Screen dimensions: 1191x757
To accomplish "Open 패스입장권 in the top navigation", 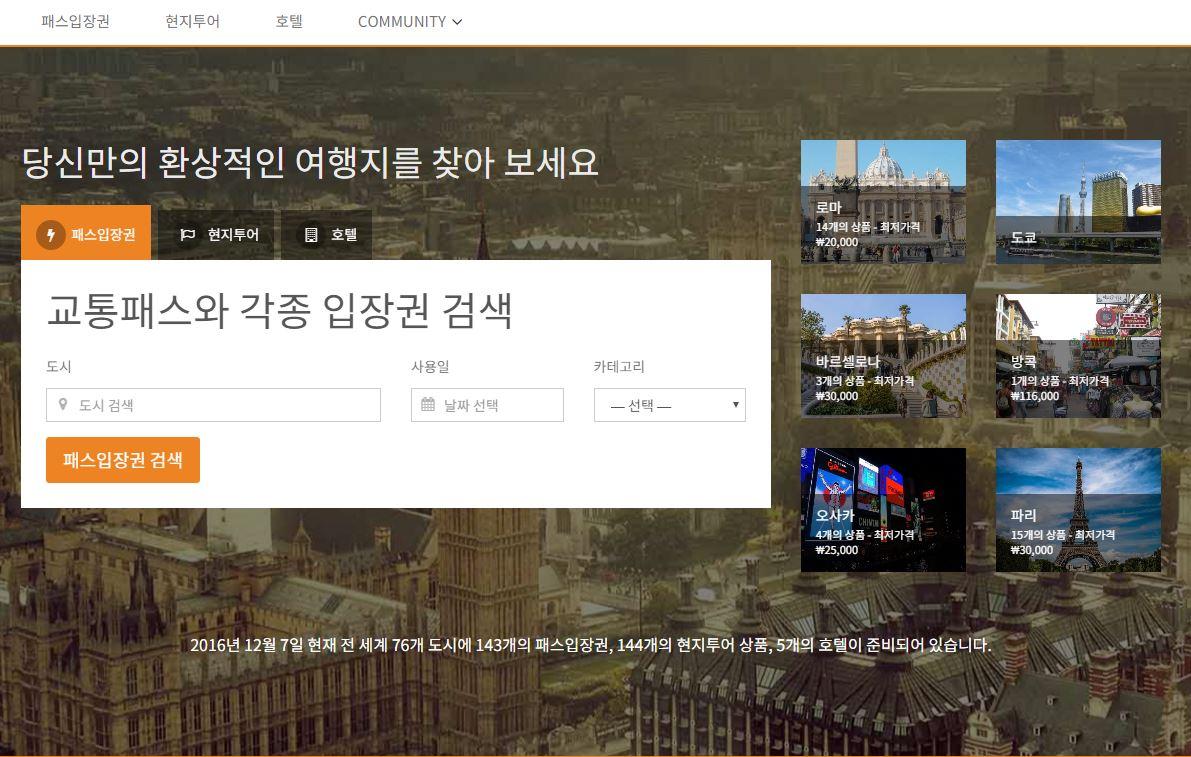I will point(75,21).
